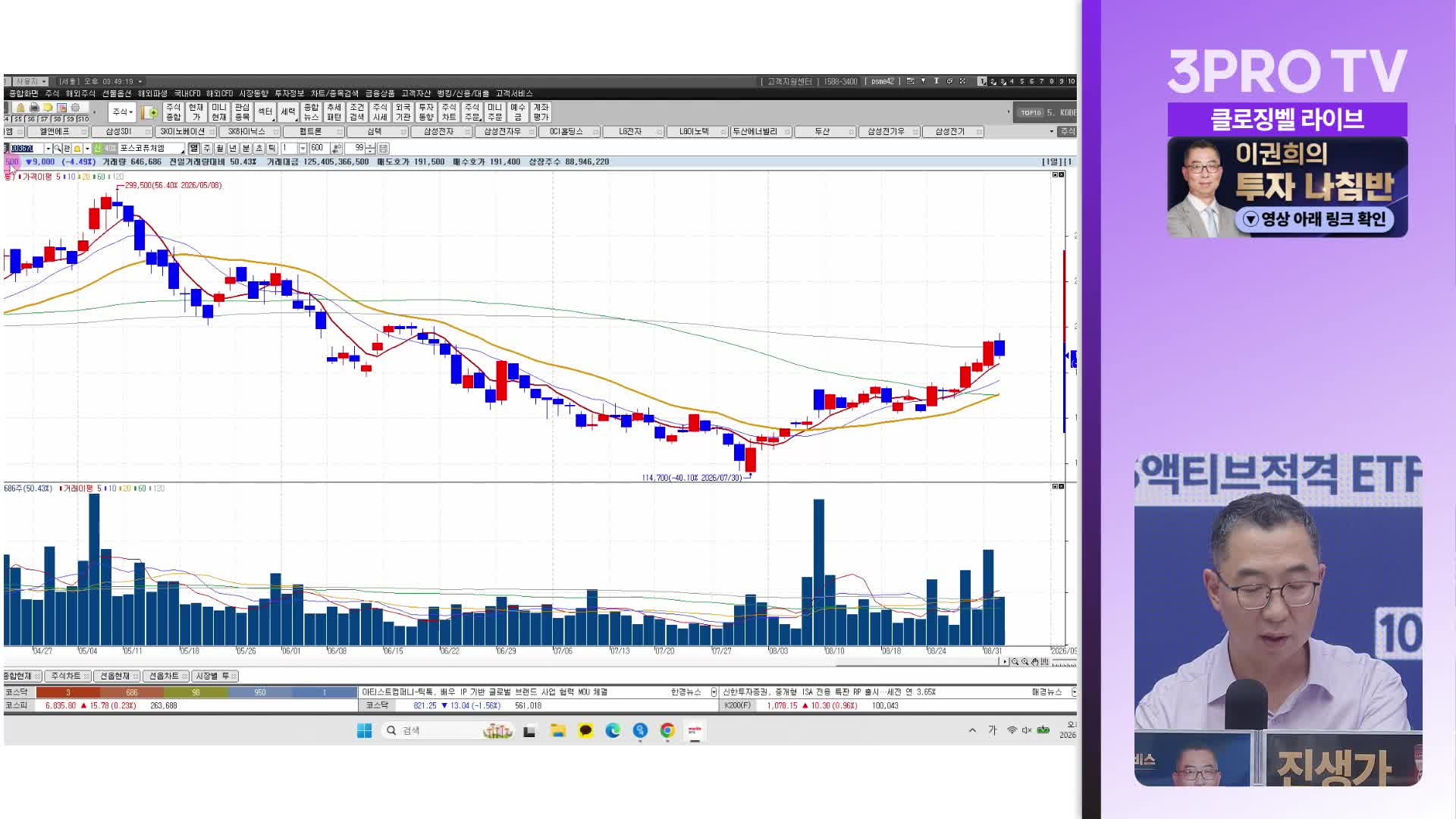1456x819 pixels.
Task: Open KakaoTalk from the taskbar
Action: pos(585,730)
